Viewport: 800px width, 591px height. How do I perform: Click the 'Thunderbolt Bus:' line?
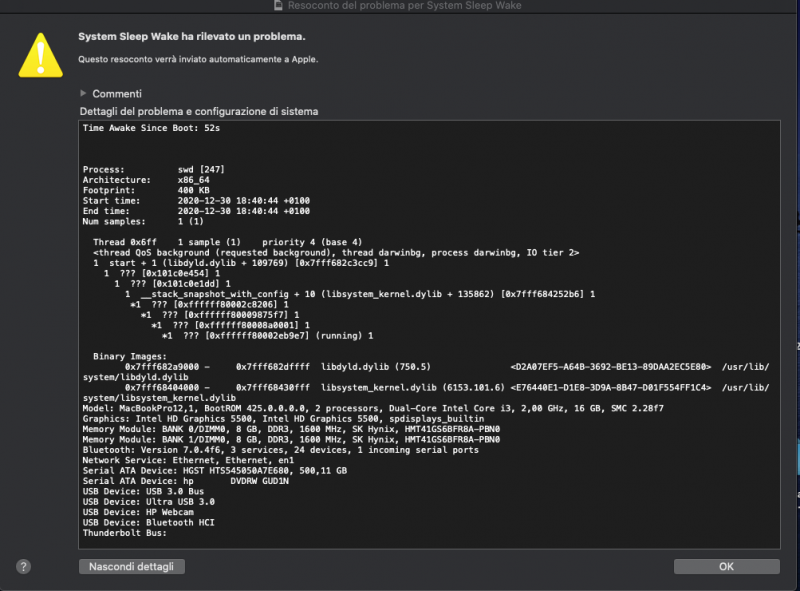[124, 532]
